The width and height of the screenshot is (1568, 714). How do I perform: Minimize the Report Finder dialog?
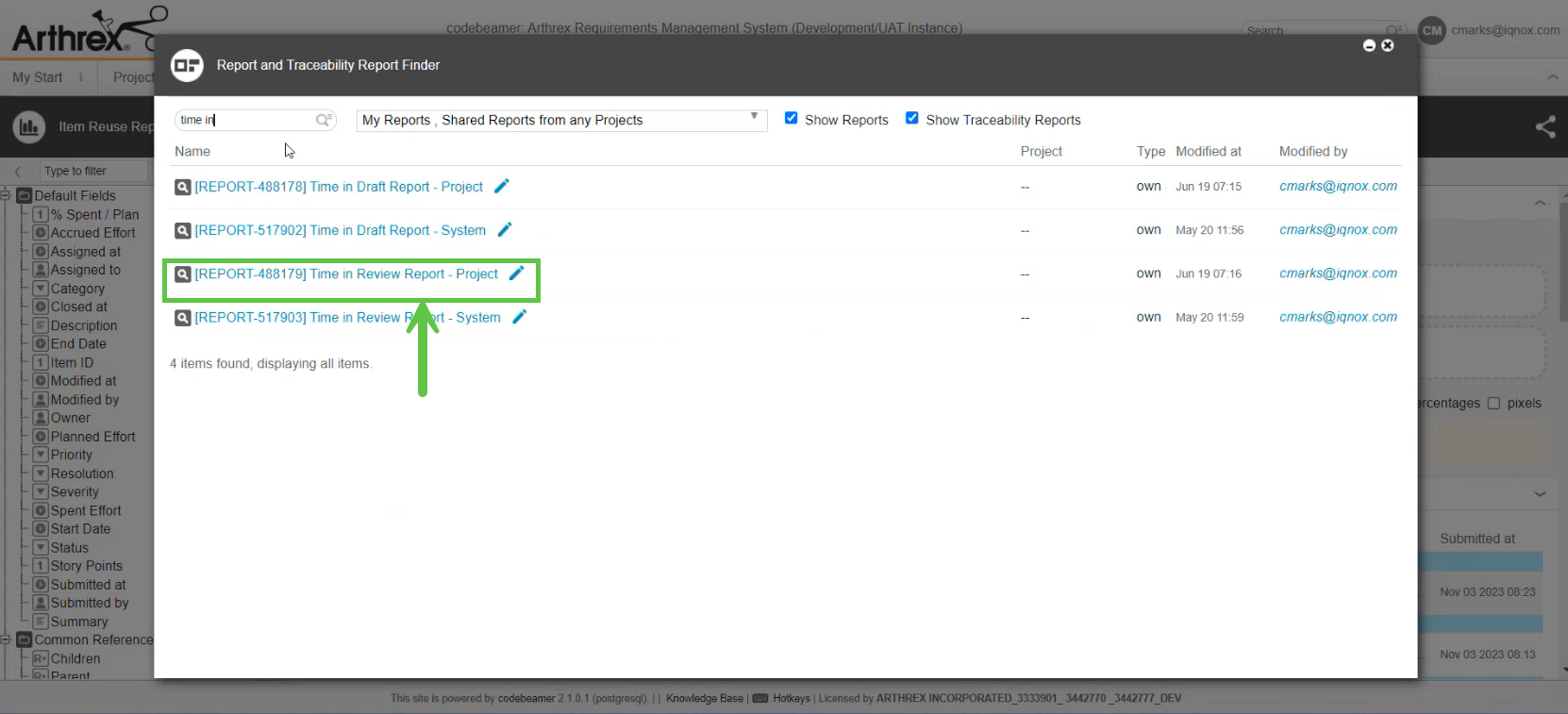pyautogui.click(x=1369, y=45)
